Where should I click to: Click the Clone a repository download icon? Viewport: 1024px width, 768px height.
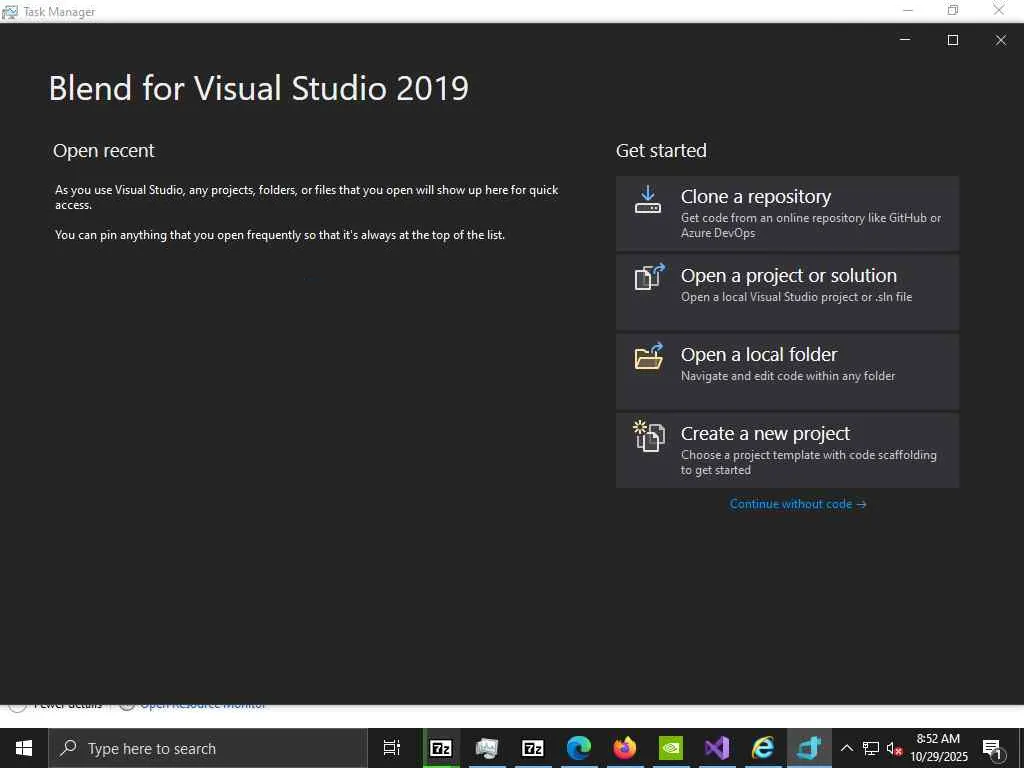coord(648,199)
